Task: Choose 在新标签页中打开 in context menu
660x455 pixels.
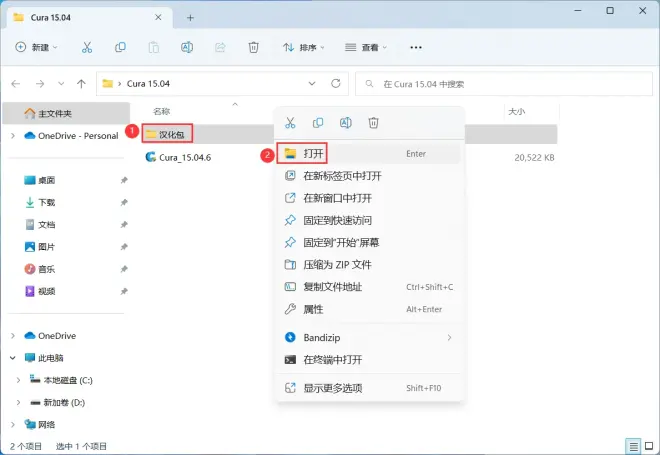Action: [369, 176]
